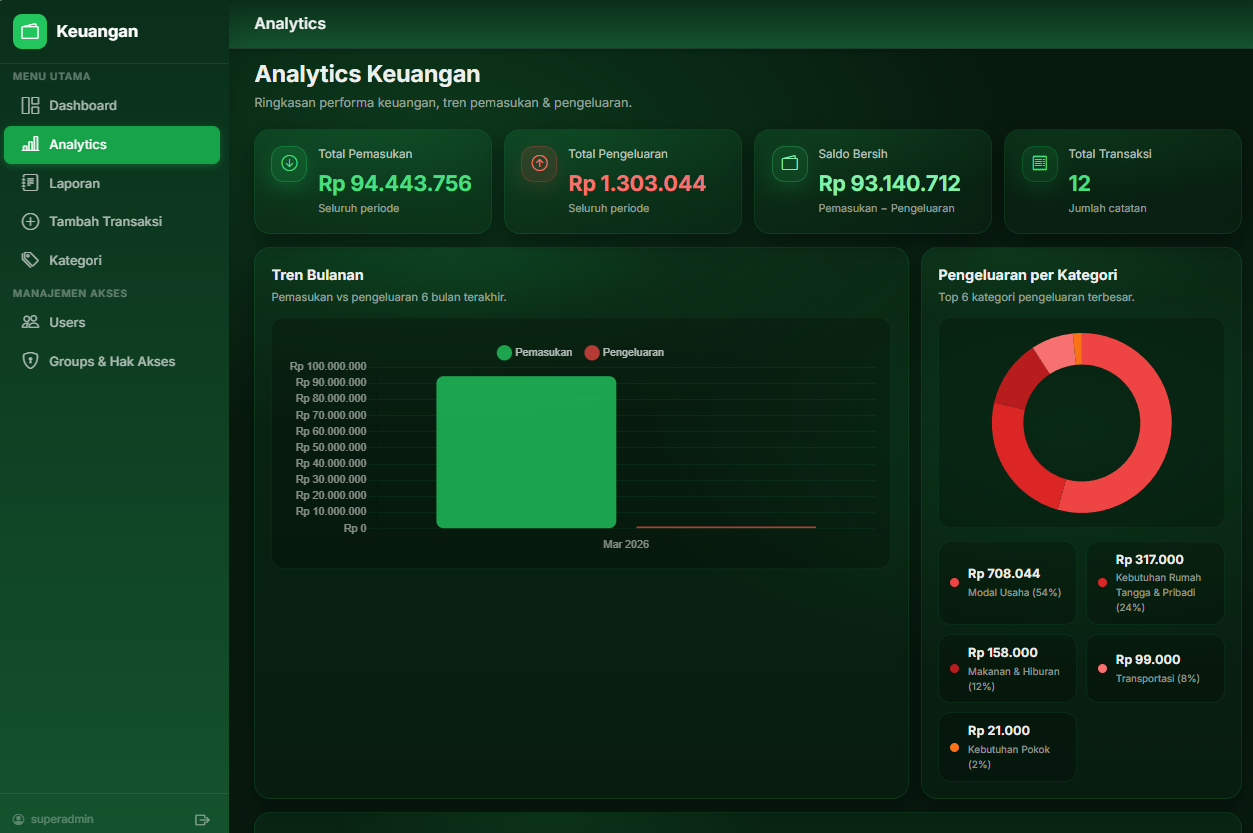
Task: Go to Tambah Transaksi page
Action: 105,222
